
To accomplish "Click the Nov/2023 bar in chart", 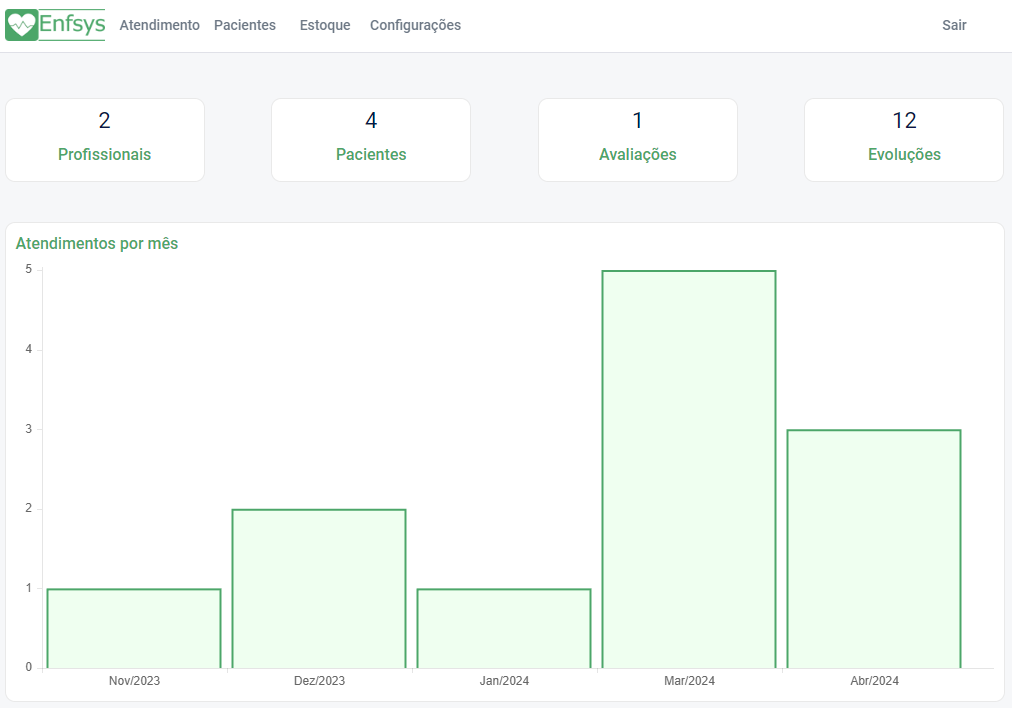I will tap(134, 628).
